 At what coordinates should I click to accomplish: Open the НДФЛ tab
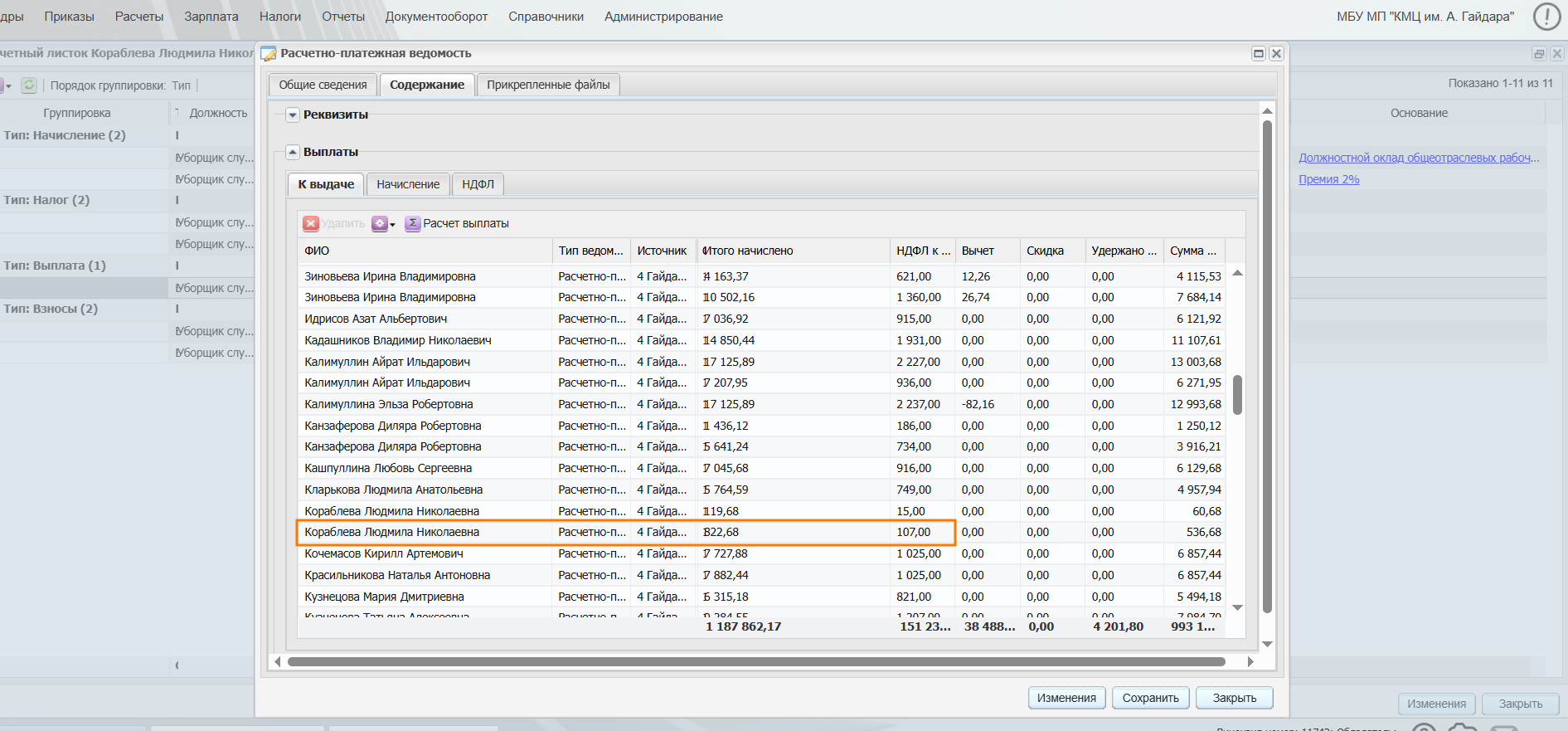(x=478, y=184)
